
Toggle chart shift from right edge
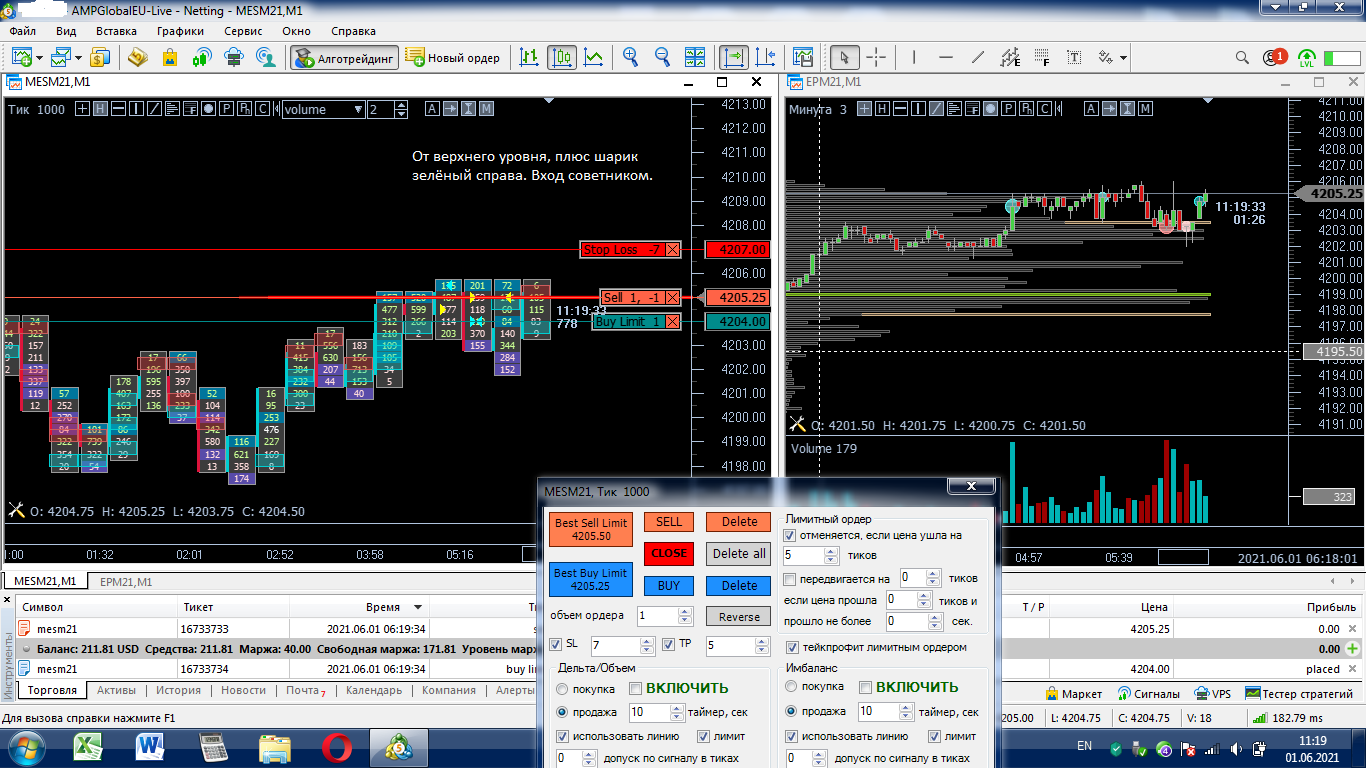point(766,57)
